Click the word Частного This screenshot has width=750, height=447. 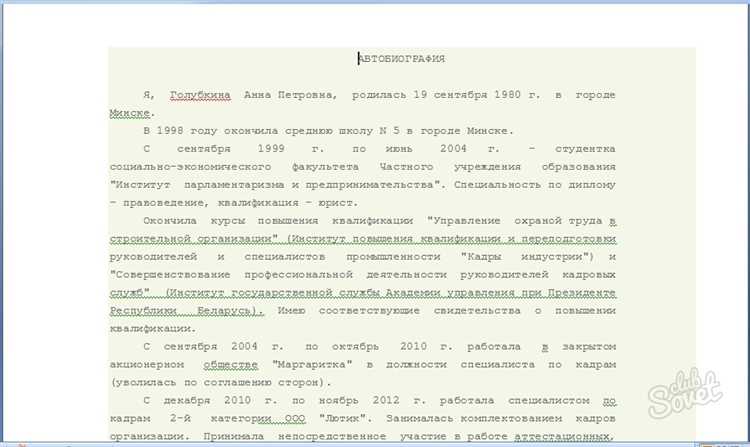[x=407, y=167]
